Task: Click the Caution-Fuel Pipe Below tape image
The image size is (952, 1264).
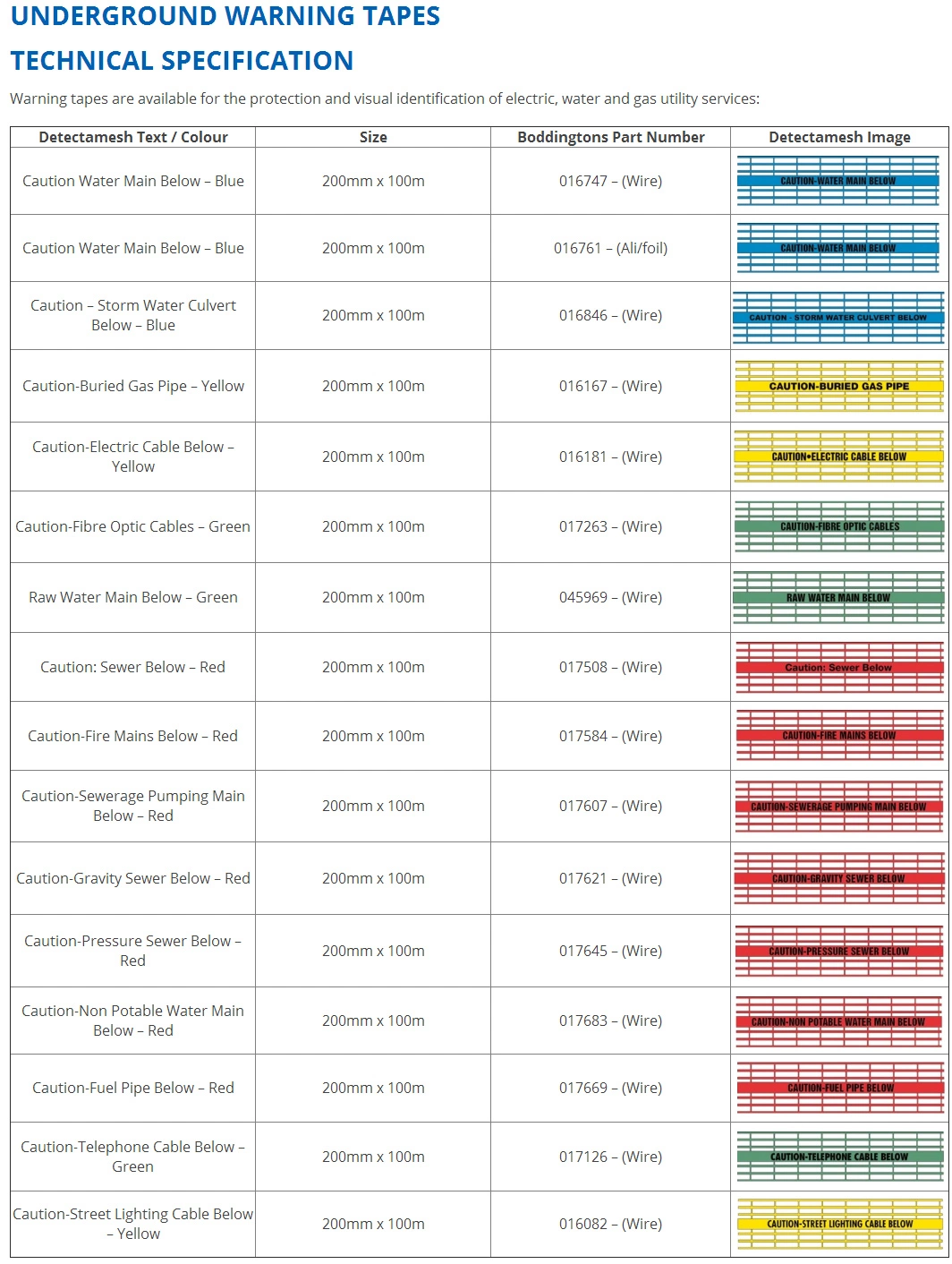Action: [x=838, y=1088]
